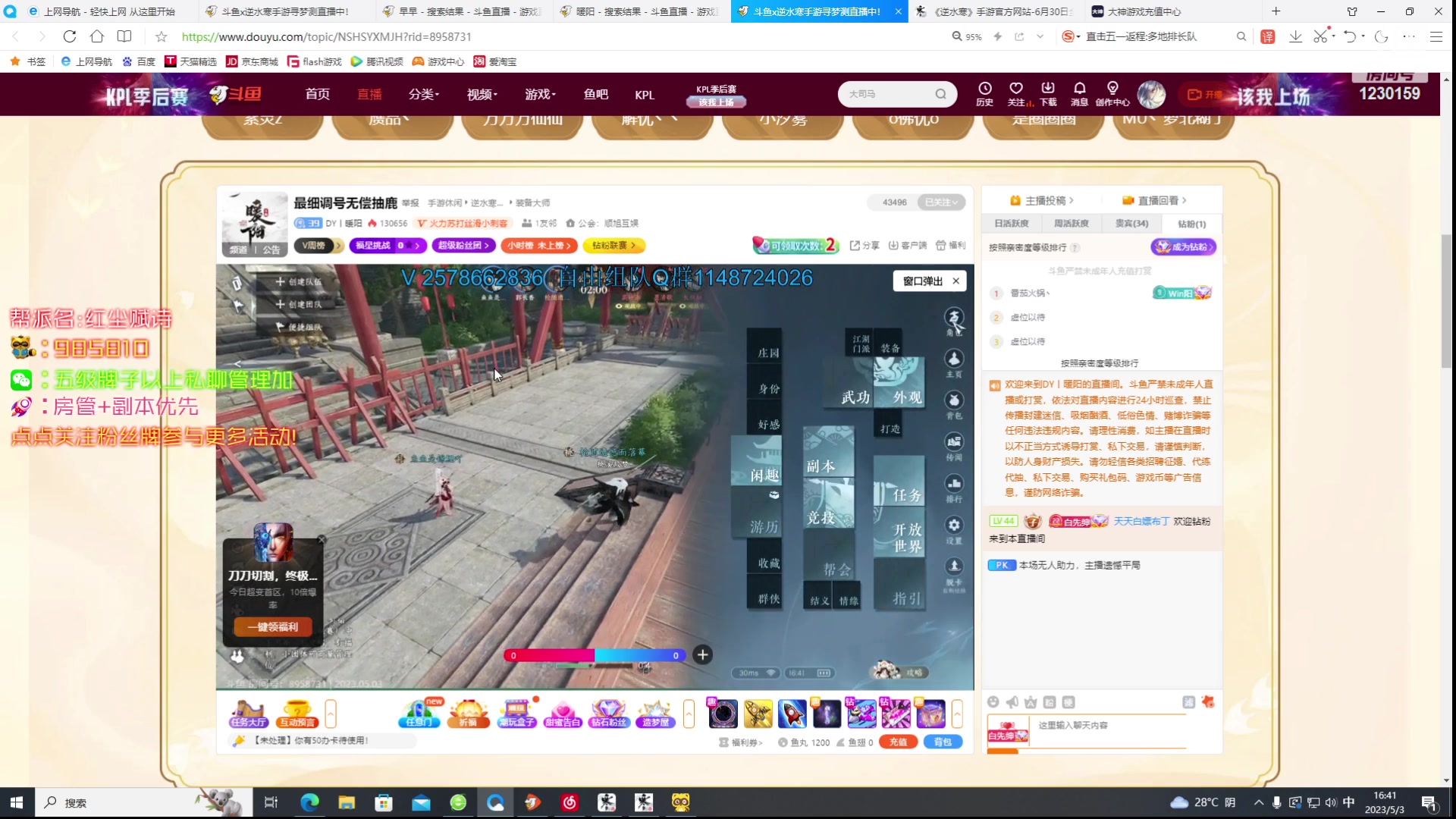Bookmark page with star icon
Viewport: 1456px width, 819px height.
(161, 36)
